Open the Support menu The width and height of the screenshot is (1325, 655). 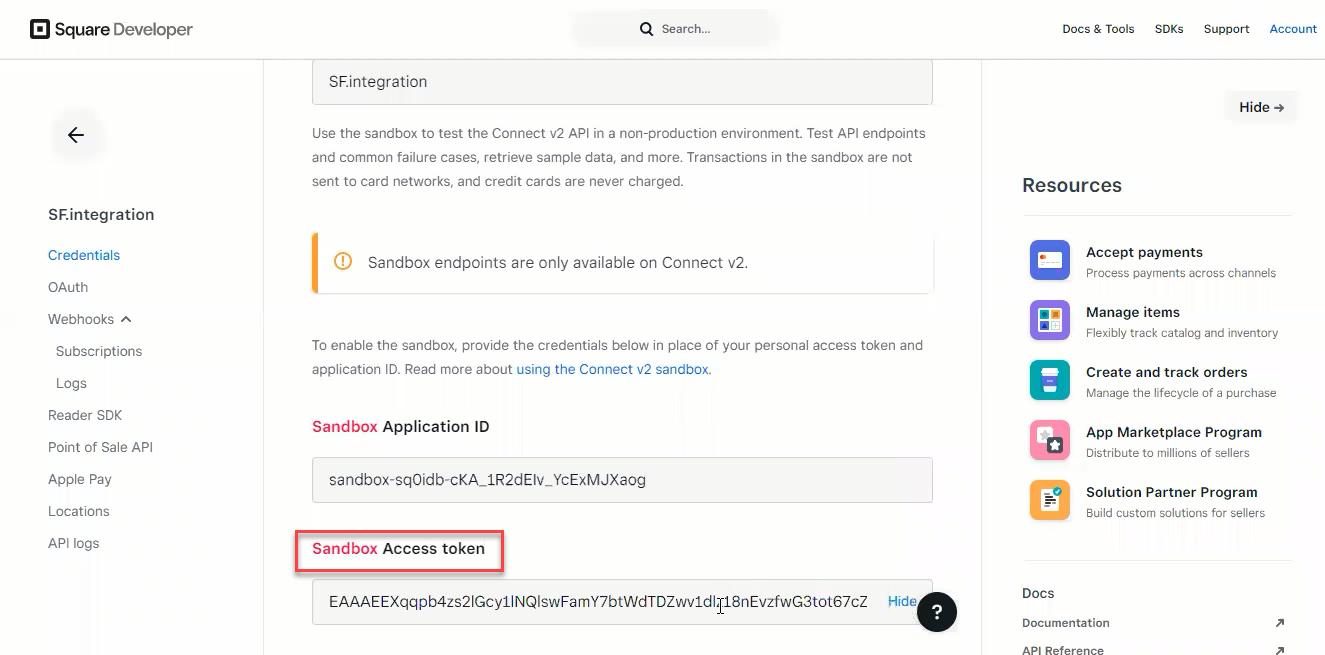click(1226, 29)
